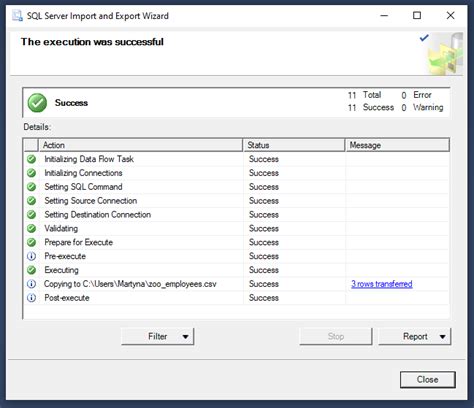This screenshot has width=474, height=408.
Task: Click the '0 Warning' summary count
Action: (422, 108)
